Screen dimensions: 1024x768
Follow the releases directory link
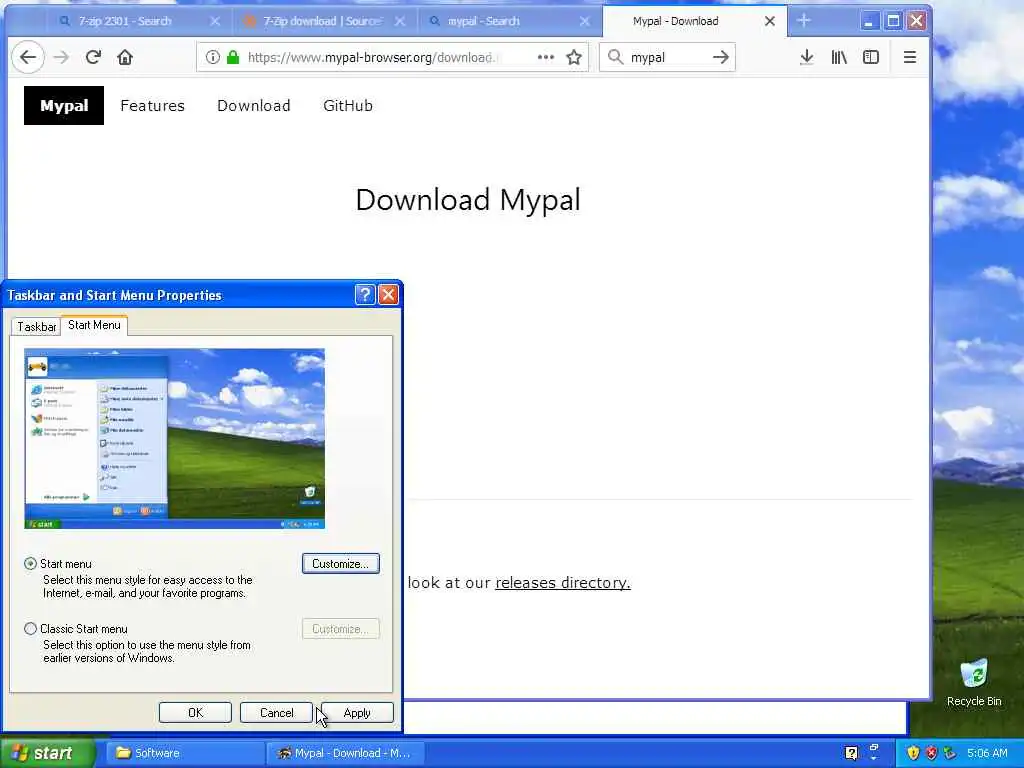[563, 583]
